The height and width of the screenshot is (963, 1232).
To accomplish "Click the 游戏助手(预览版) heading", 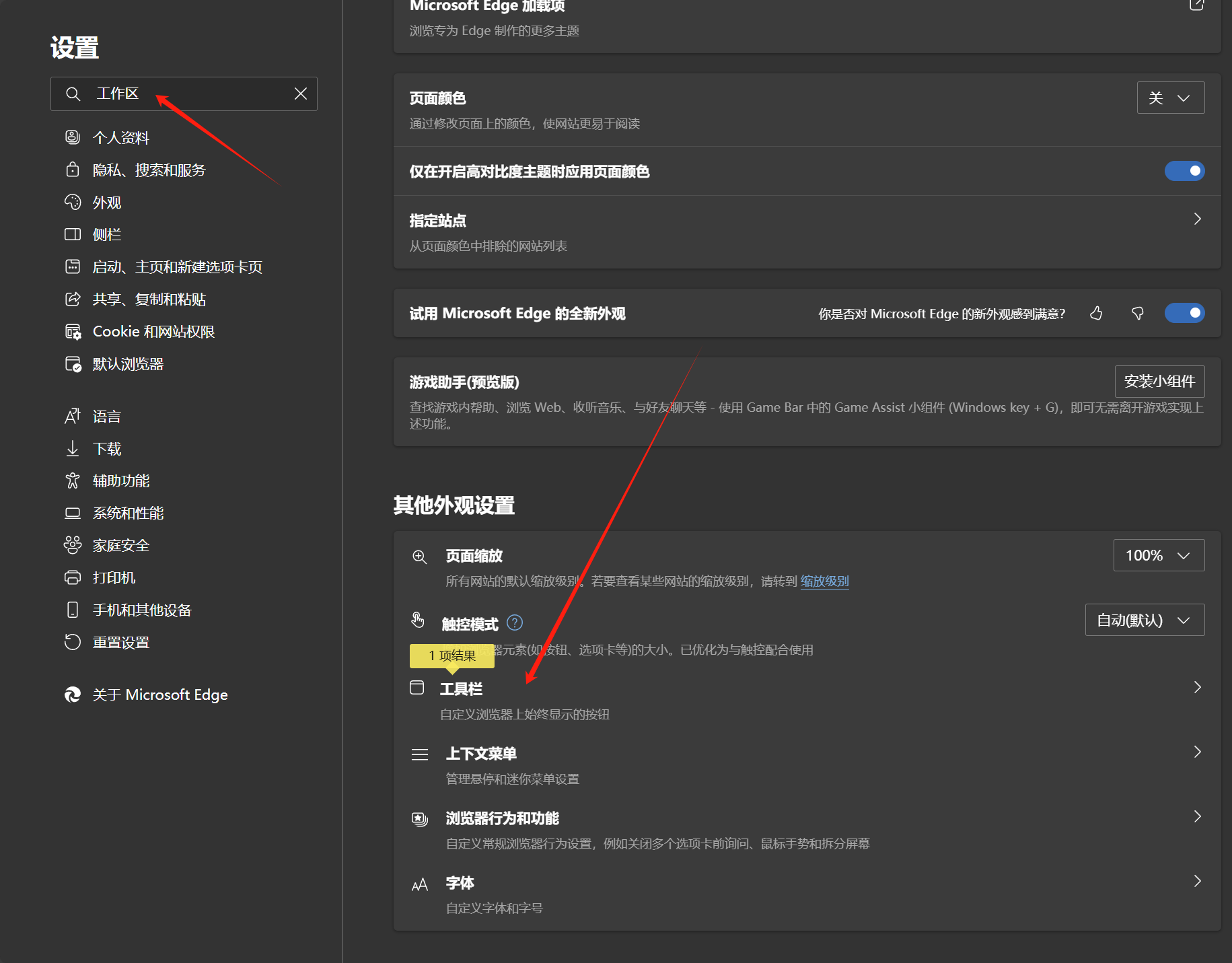I will click(x=464, y=382).
